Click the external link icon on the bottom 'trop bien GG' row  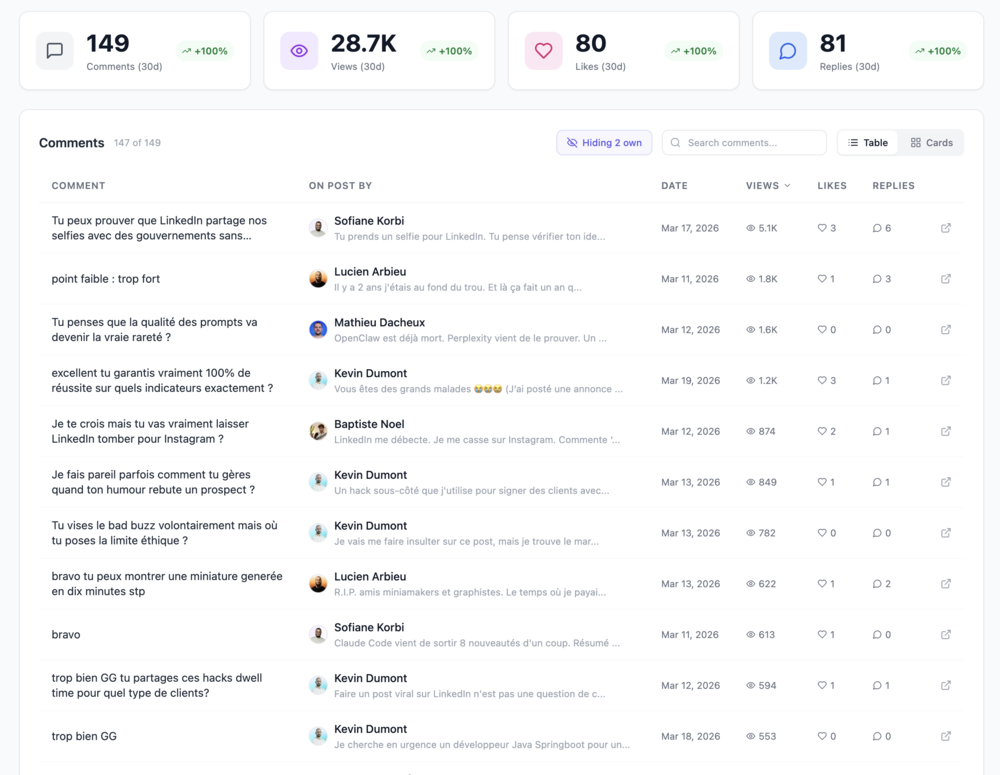coord(945,736)
